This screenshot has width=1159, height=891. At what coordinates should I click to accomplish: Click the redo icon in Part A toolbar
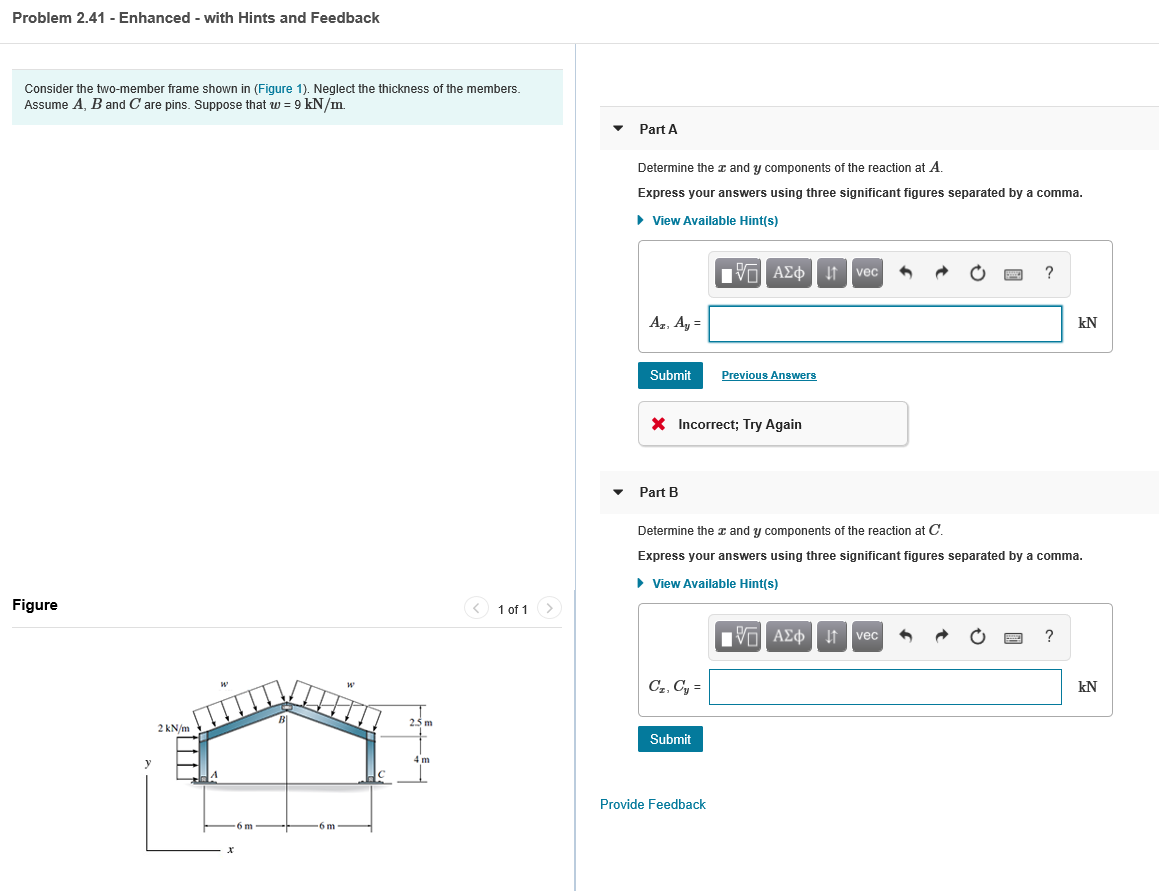[x=941, y=273]
